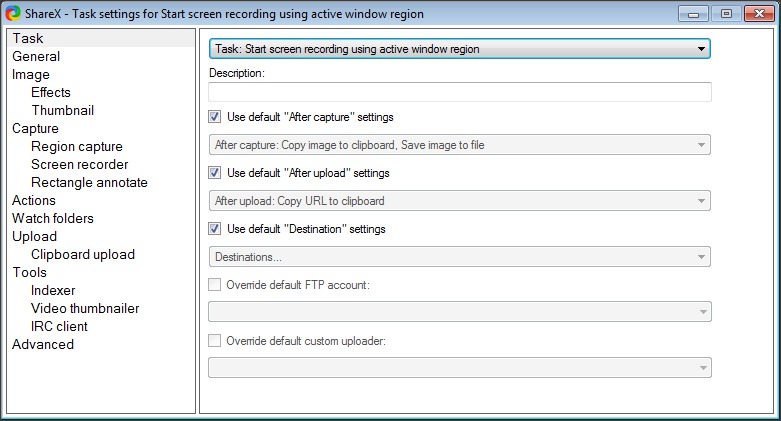
Task: Click the ShareX logo icon in title bar
Action: point(13,14)
